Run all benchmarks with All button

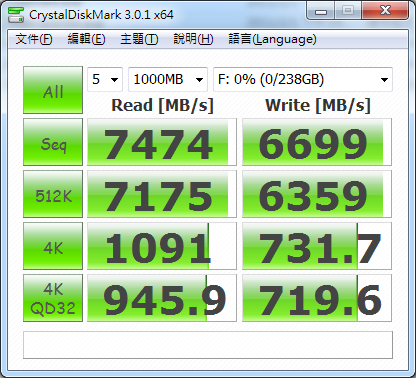(53, 90)
